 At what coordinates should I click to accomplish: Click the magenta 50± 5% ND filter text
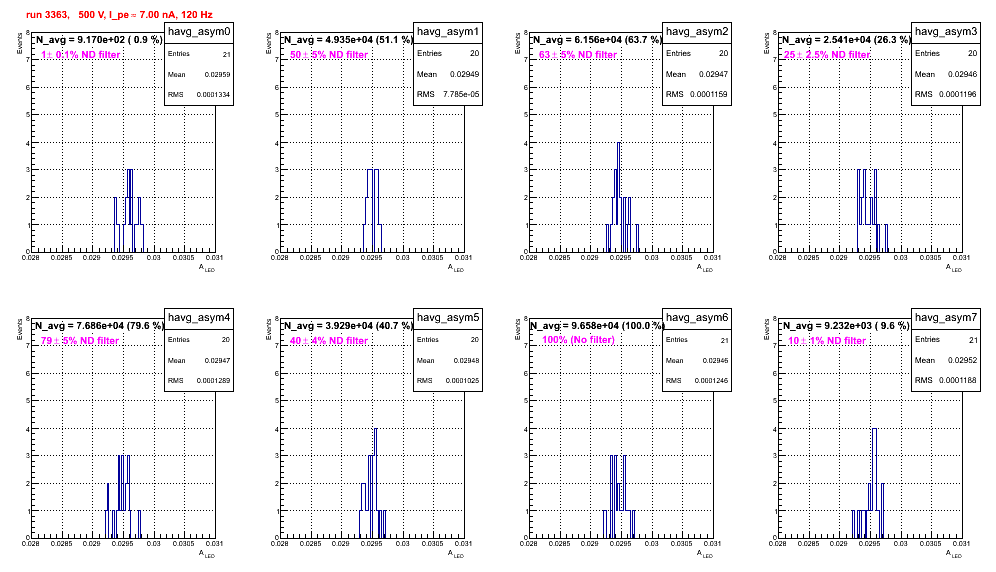coord(329,55)
